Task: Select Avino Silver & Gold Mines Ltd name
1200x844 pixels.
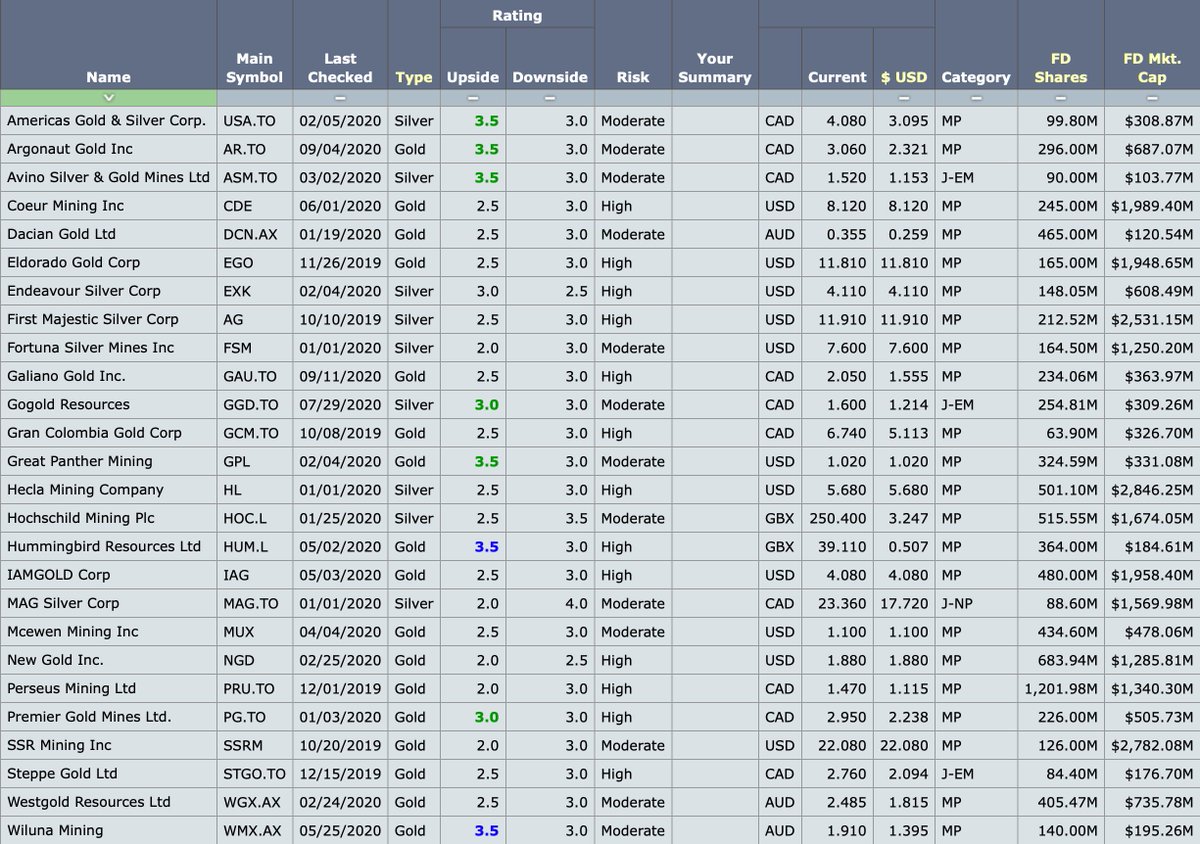Action: tap(108, 177)
